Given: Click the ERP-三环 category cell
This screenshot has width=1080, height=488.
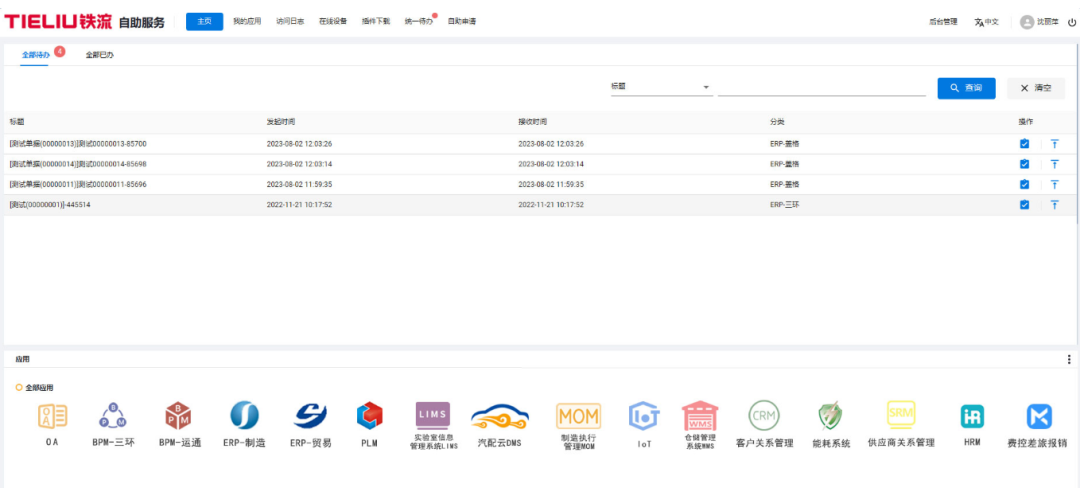Looking at the screenshot, I should (785, 204).
